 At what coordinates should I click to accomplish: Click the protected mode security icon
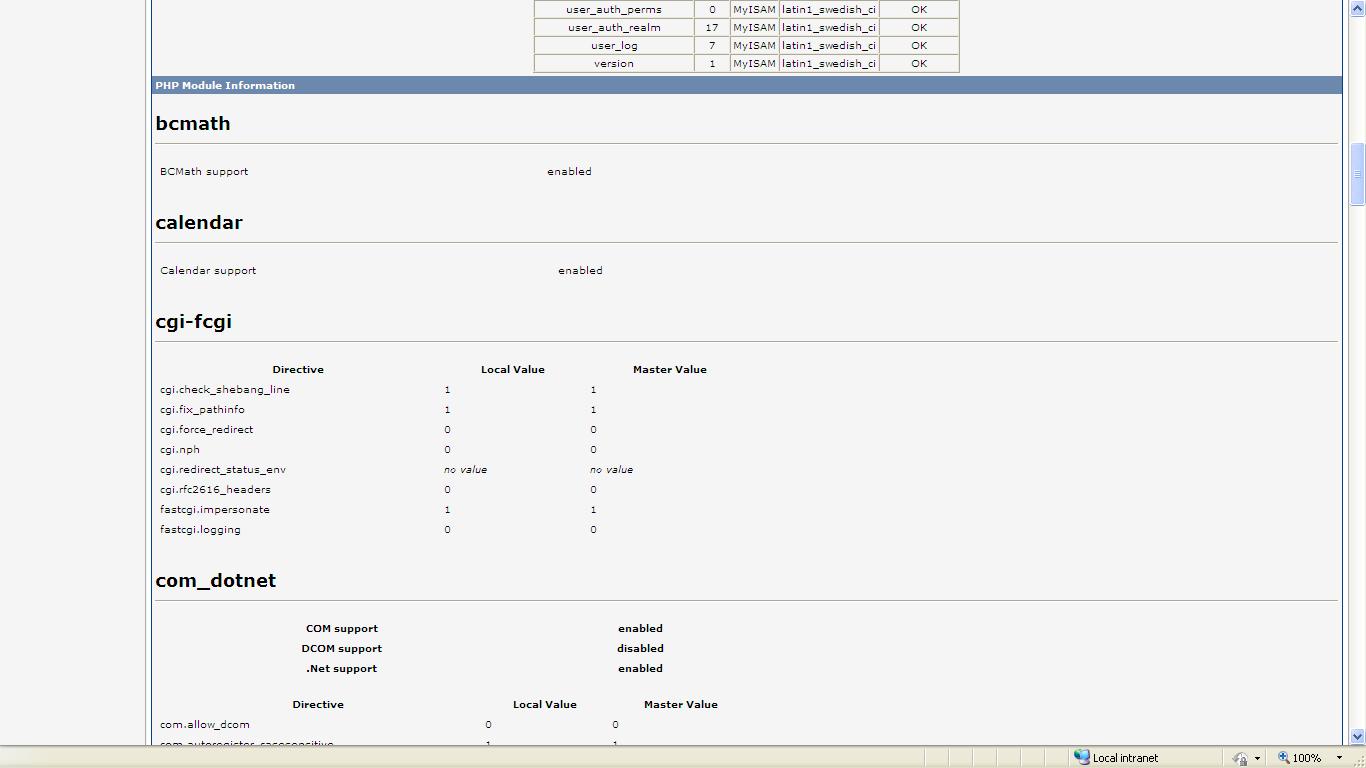1240,758
